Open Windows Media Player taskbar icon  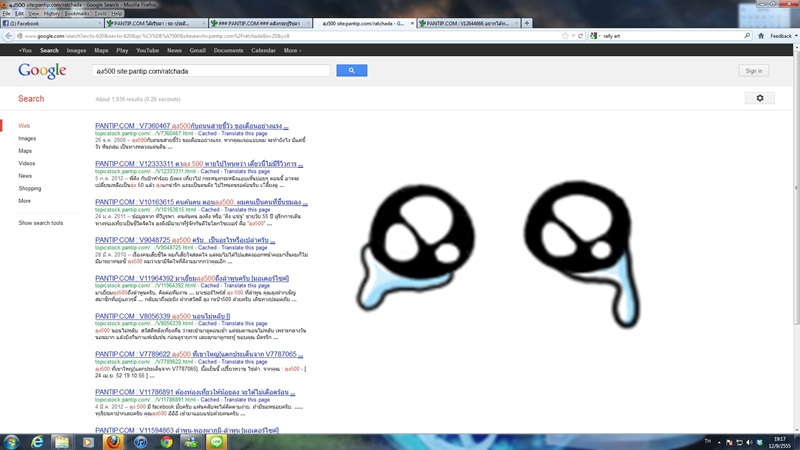tap(88, 442)
